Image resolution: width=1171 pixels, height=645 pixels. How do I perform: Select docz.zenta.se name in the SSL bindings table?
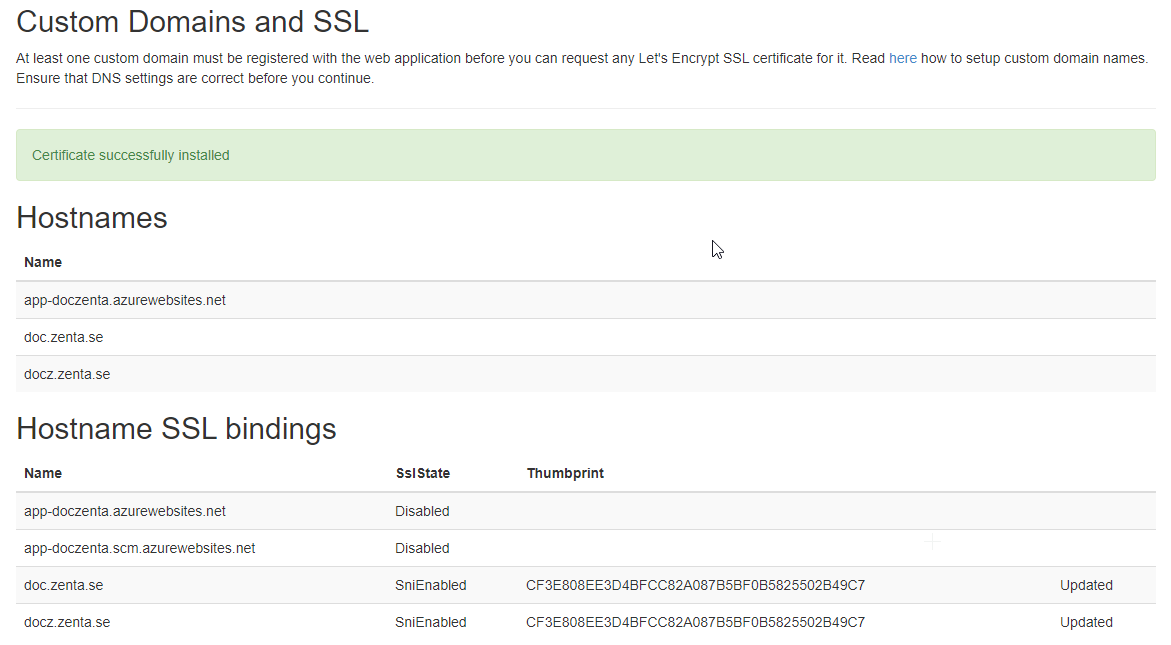[x=67, y=622]
